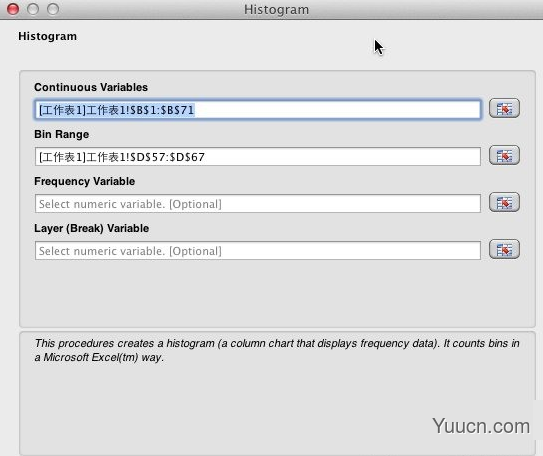Close the Histogram window with red button
The image size is (543, 456).
(13, 9)
